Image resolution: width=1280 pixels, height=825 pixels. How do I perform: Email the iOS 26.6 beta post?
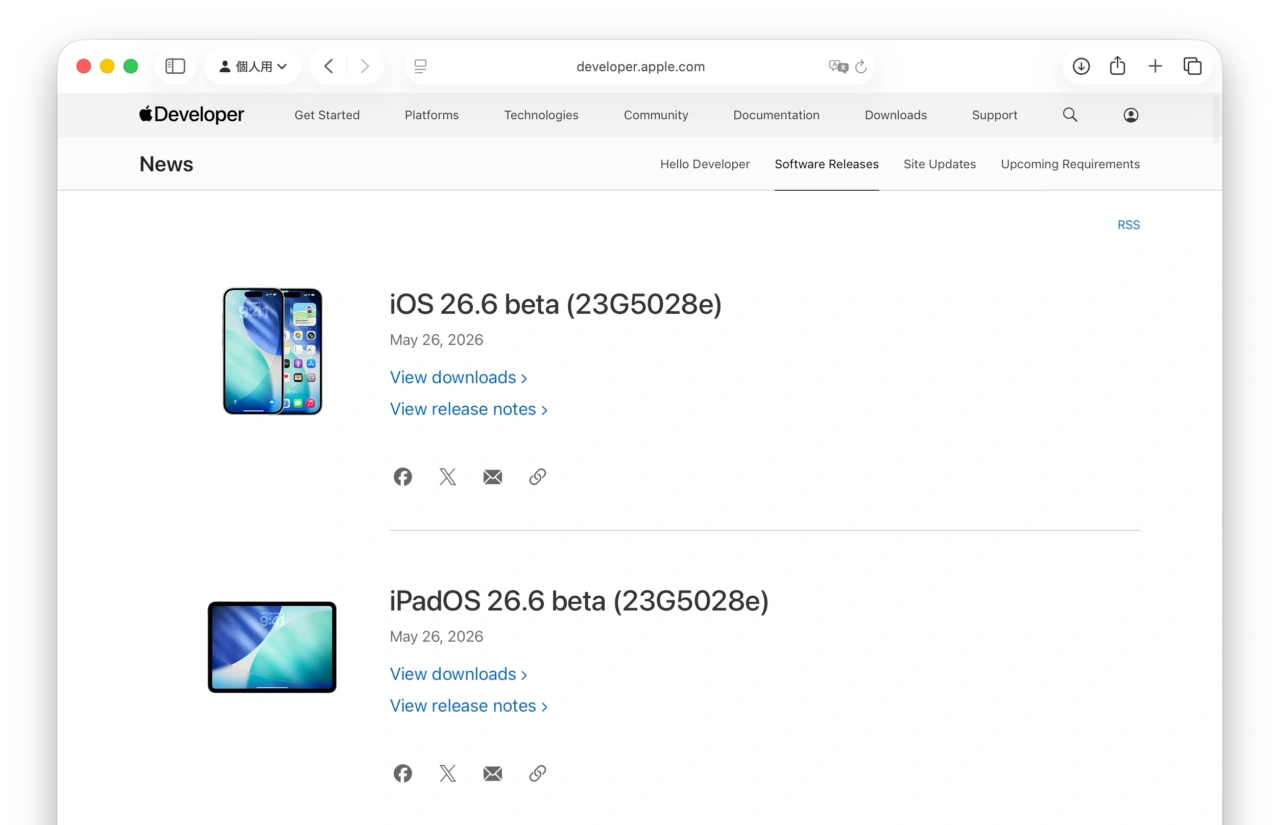pyautogui.click(x=493, y=477)
